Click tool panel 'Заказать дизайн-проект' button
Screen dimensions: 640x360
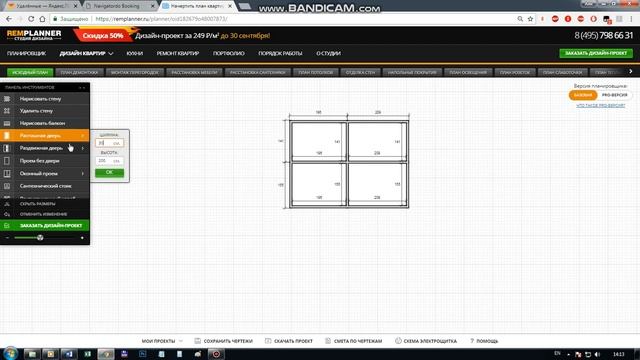(x=45, y=225)
